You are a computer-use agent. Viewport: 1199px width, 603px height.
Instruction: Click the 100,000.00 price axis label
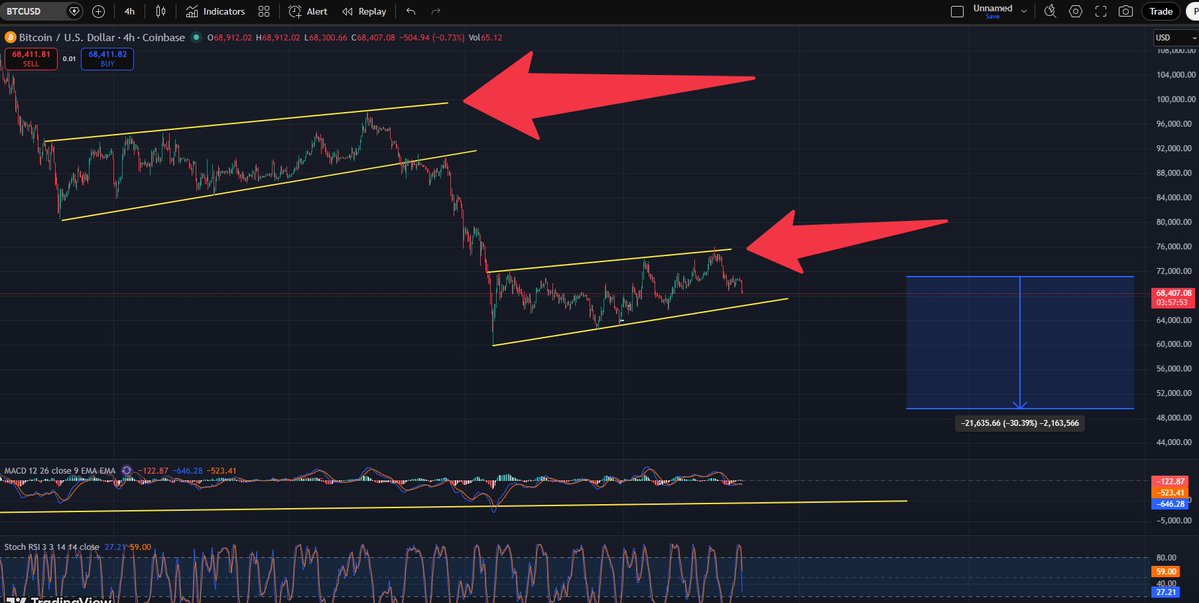pyautogui.click(x=1174, y=99)
